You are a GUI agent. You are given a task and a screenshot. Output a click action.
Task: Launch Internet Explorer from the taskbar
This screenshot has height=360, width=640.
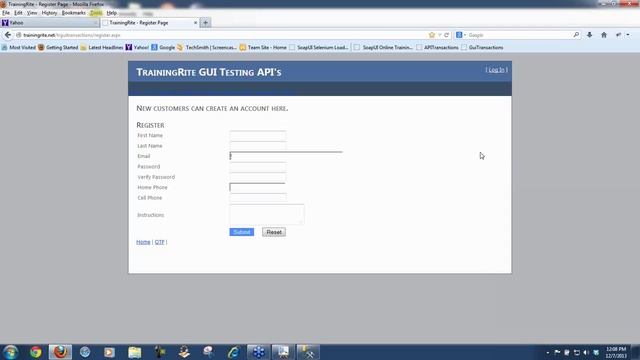(233, 352)
